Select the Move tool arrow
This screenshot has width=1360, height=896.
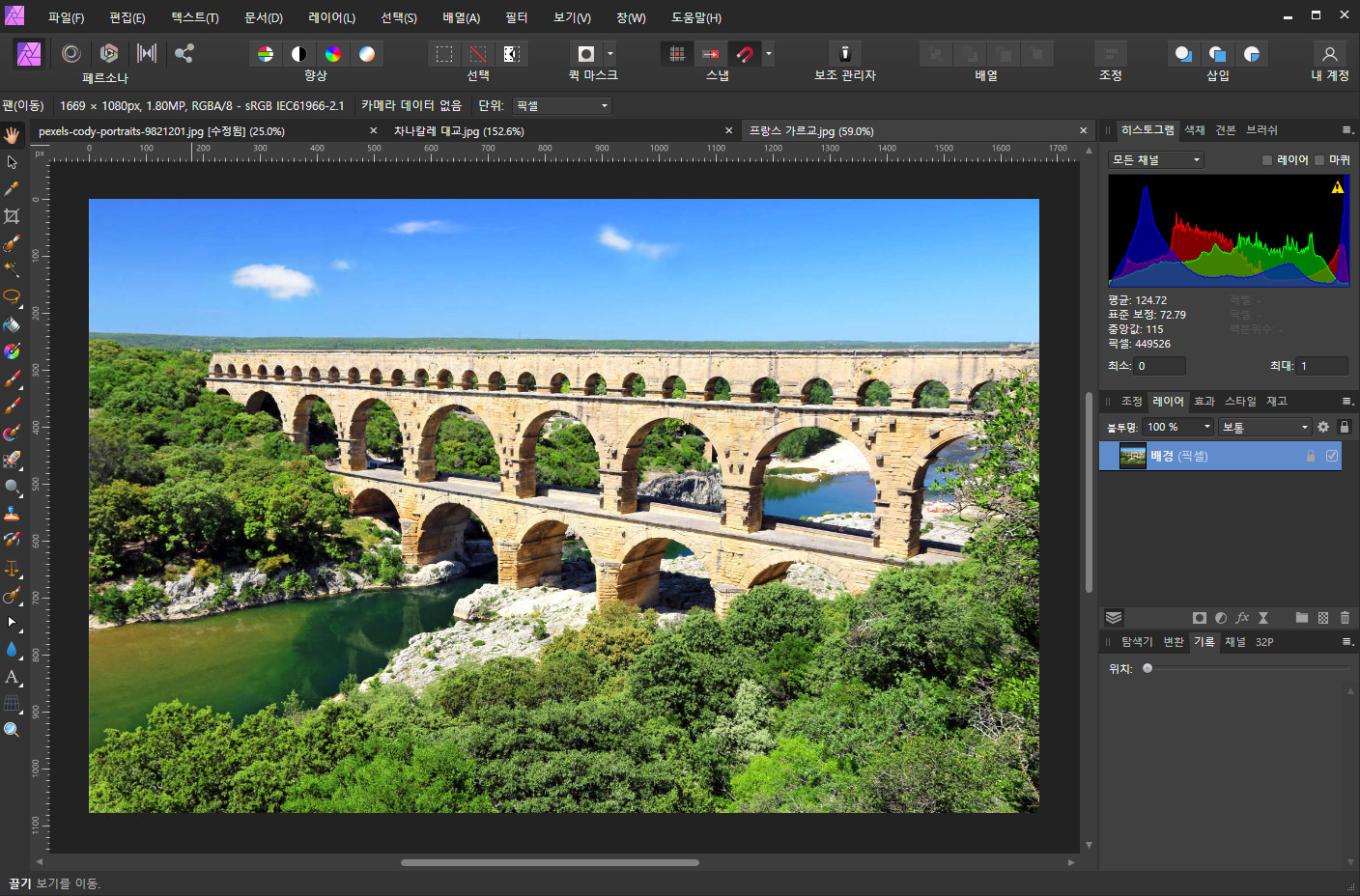[x=12, y=161]
